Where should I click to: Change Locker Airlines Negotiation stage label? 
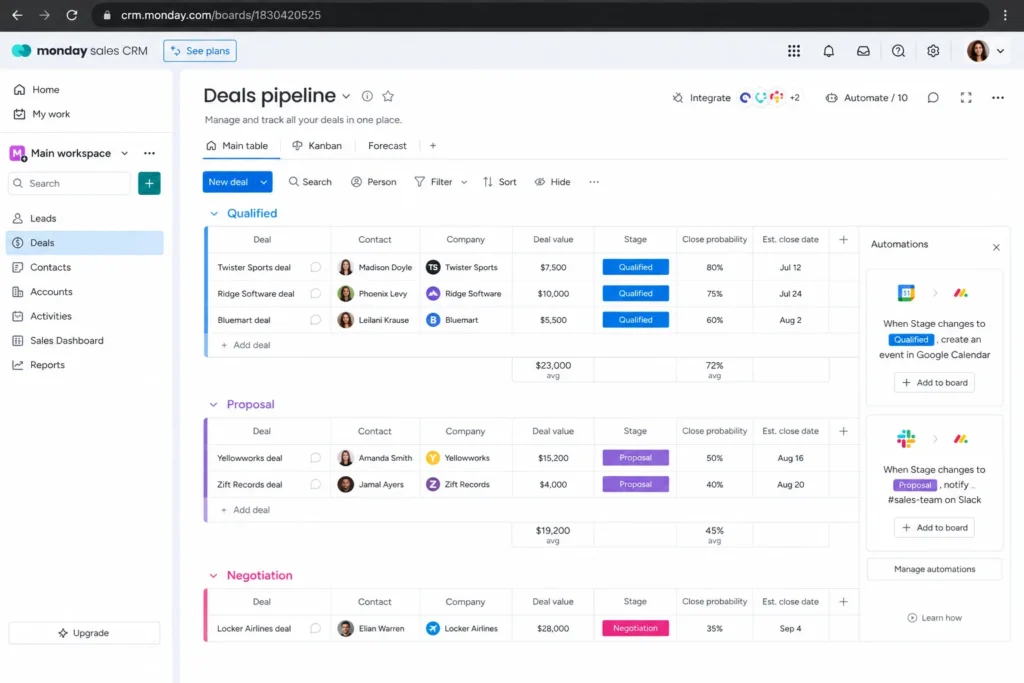(x=635, y=628)
